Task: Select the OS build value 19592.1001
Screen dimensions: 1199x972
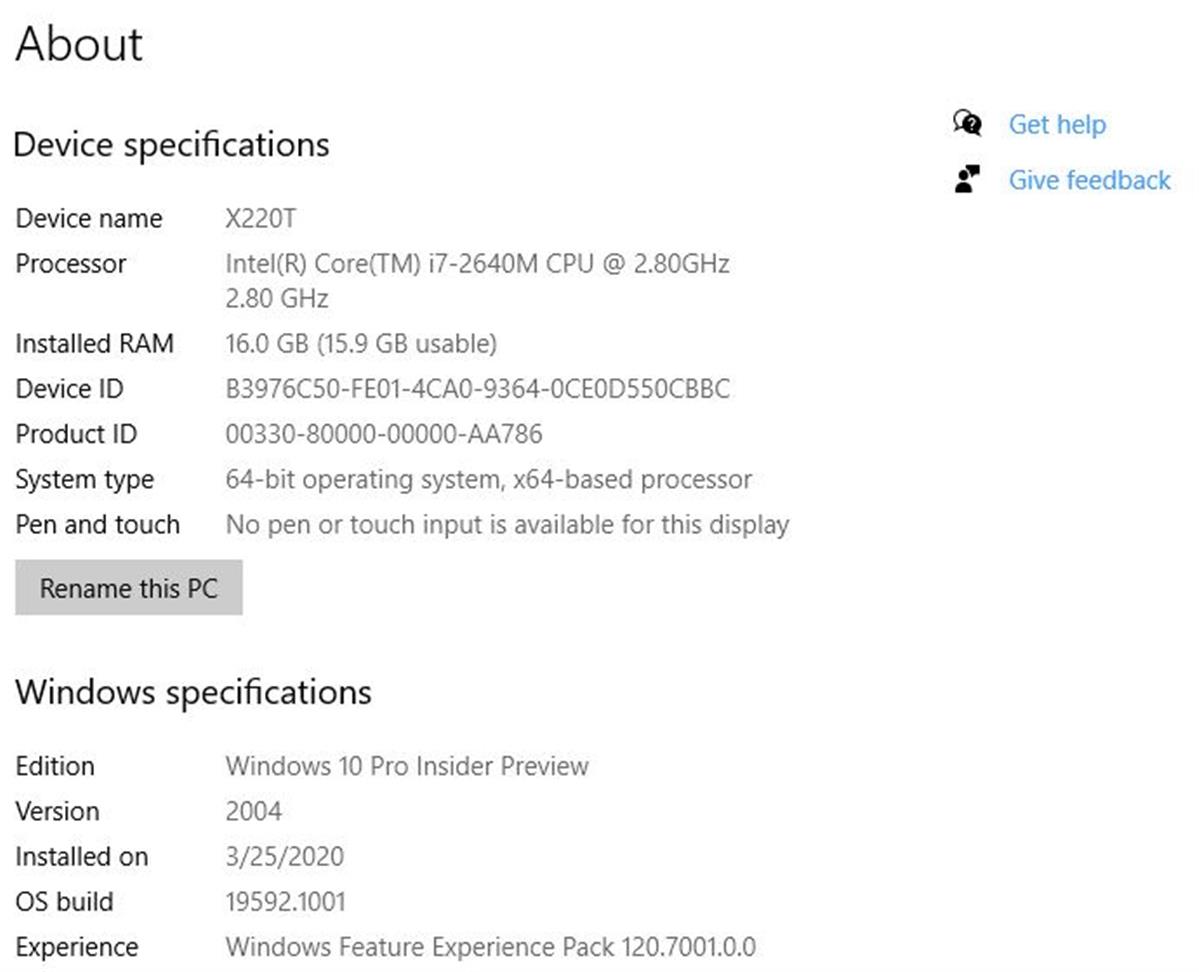Action: pos(285,902)
